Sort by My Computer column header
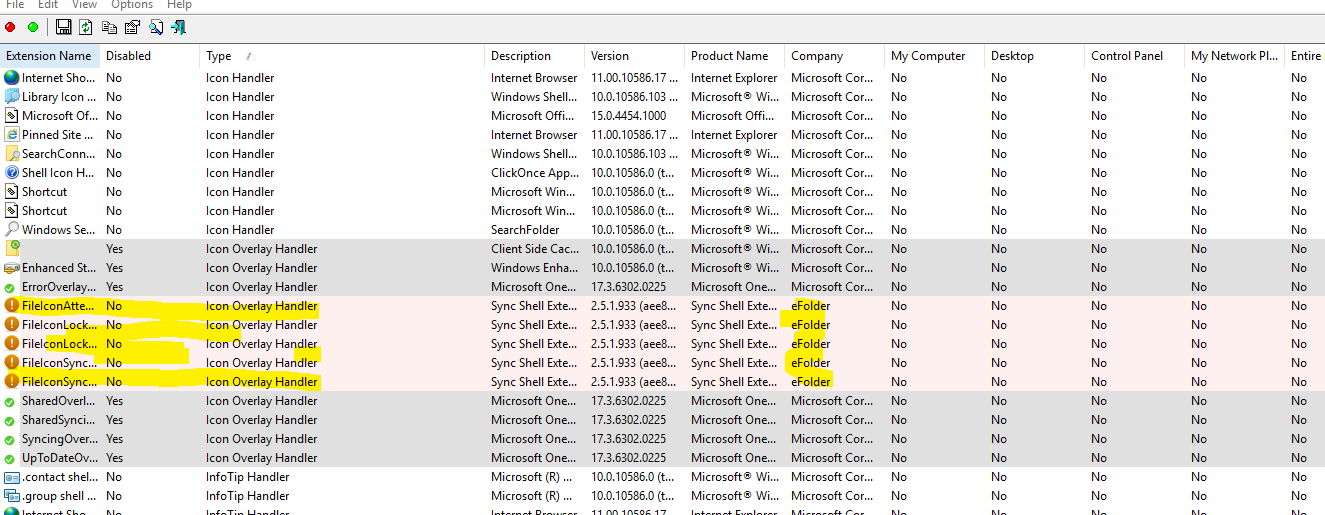 [x=935, y=56]
